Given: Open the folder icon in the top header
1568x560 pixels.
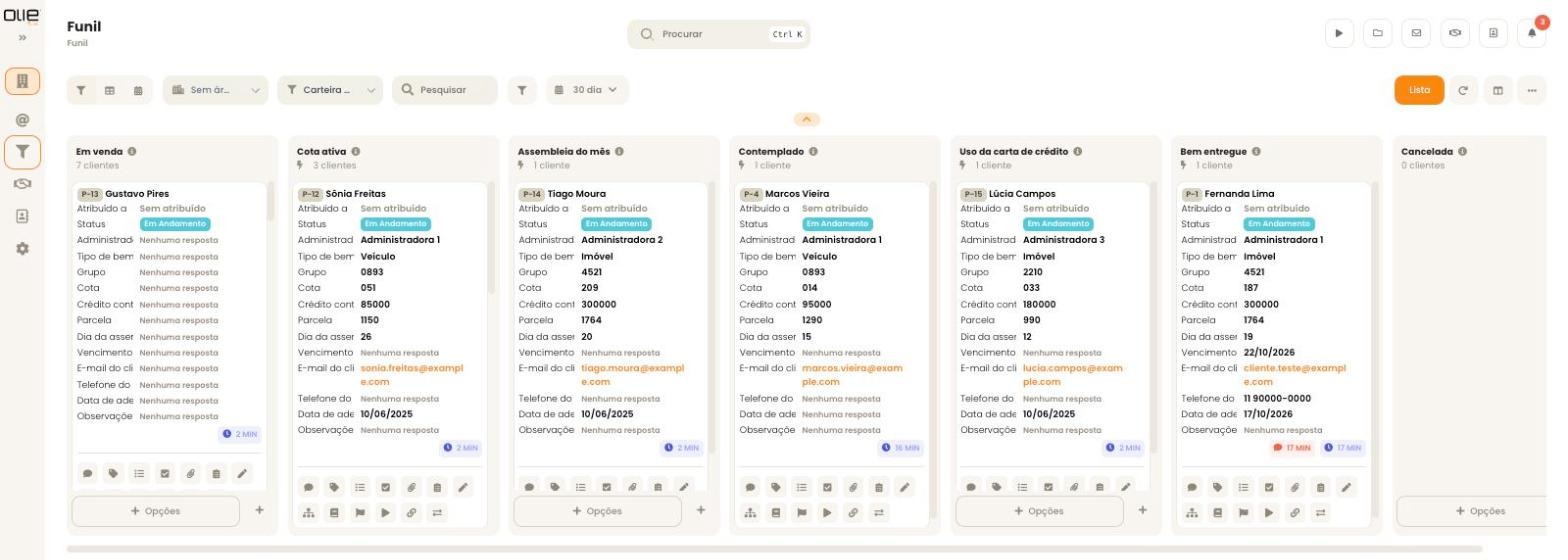Looking at the screenshot, I should [x=1377, y=33].
